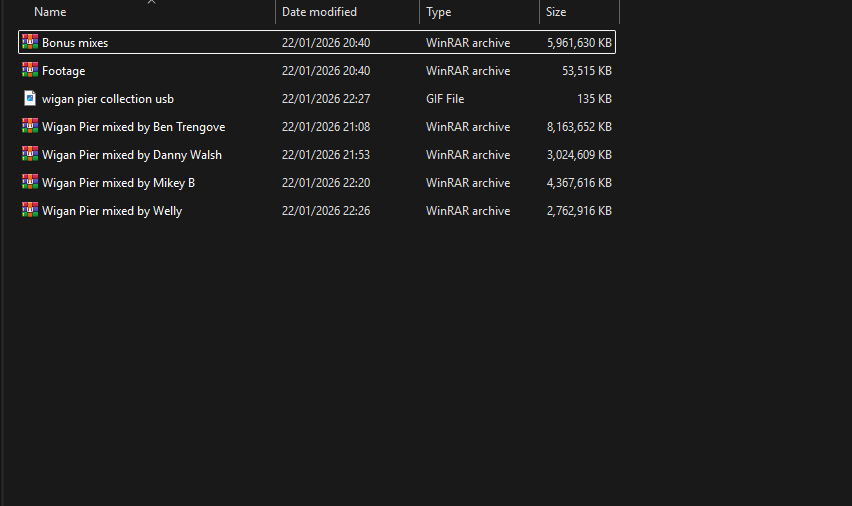The image size is (852, 506).
Task: Click WinRAR archive type in Footage row
Action: 468,71
